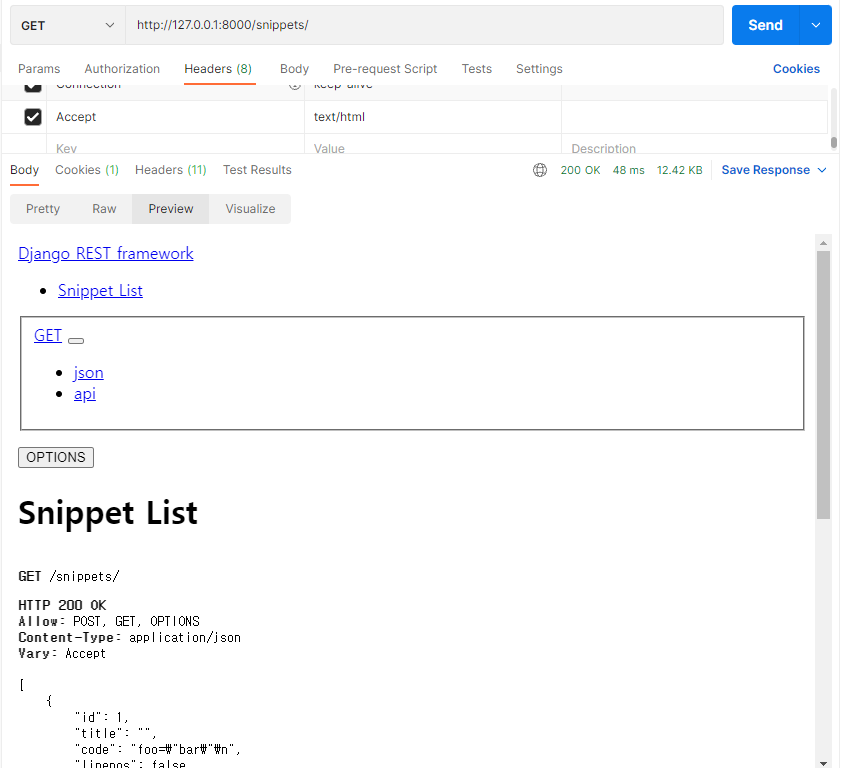
Task: Open the Settings tab
Action: [539, 69]
